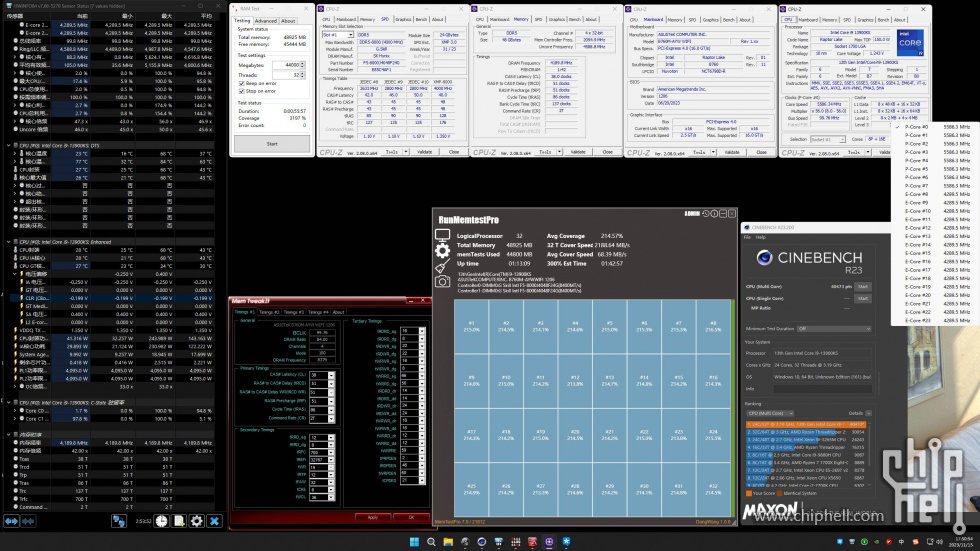This screenshot has width=980, height=551.
Task: Click the purple app icon on the taskbar
Action: point(549,542)
